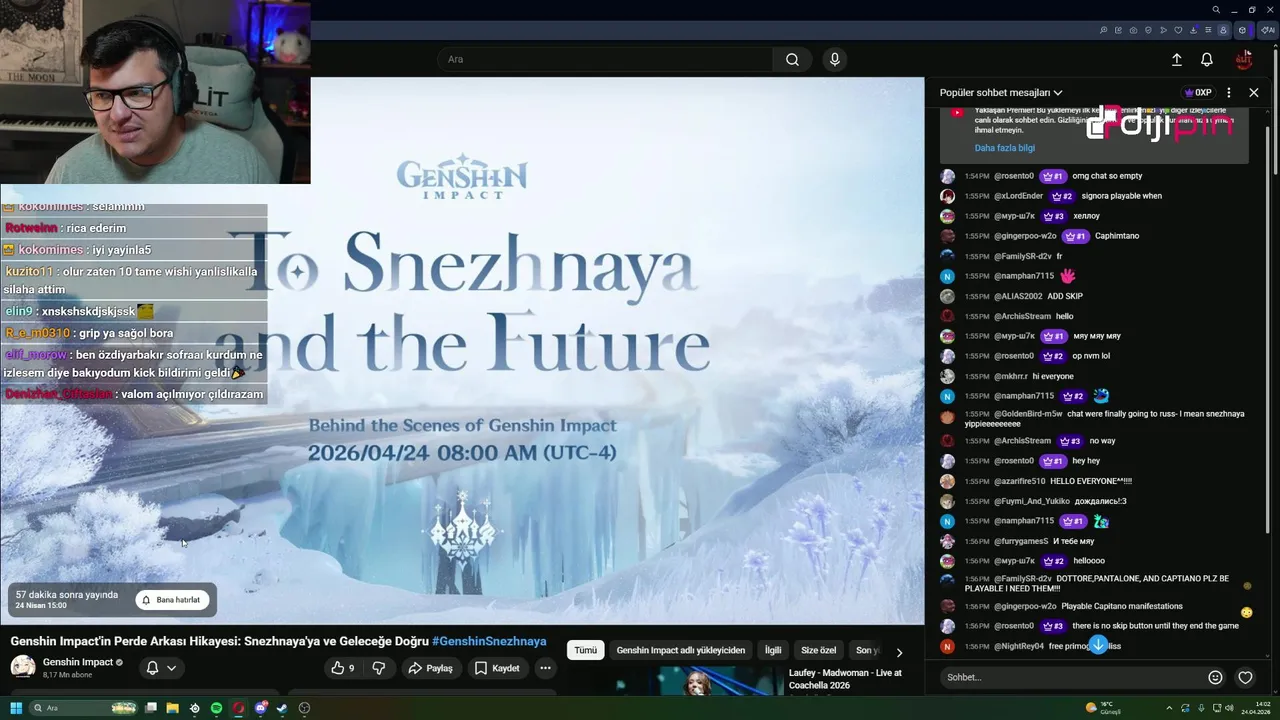Click chat message ADD SKIP by @ALIAS2002
Screen dimensions: 1280x720
point(1065,296)
